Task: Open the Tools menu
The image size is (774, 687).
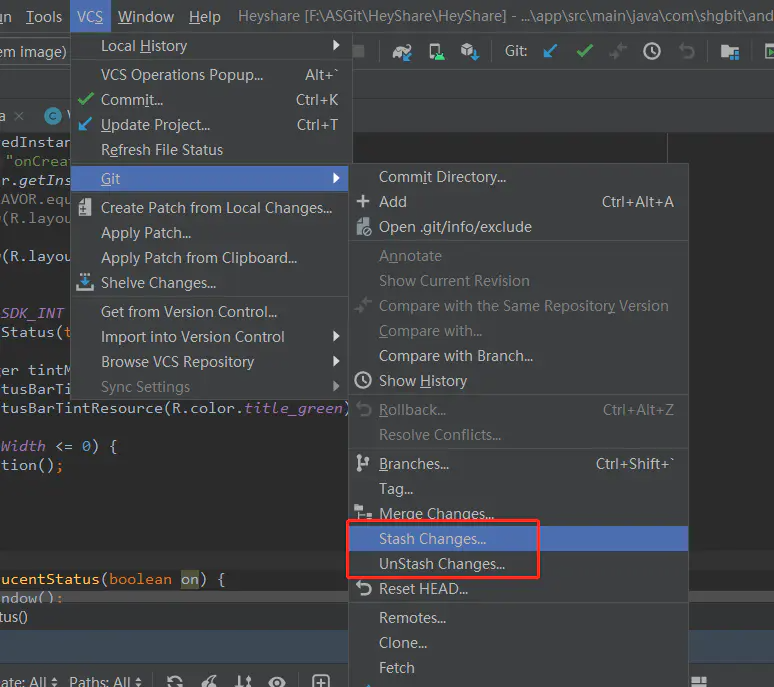Action: click(x=44, y=17)
